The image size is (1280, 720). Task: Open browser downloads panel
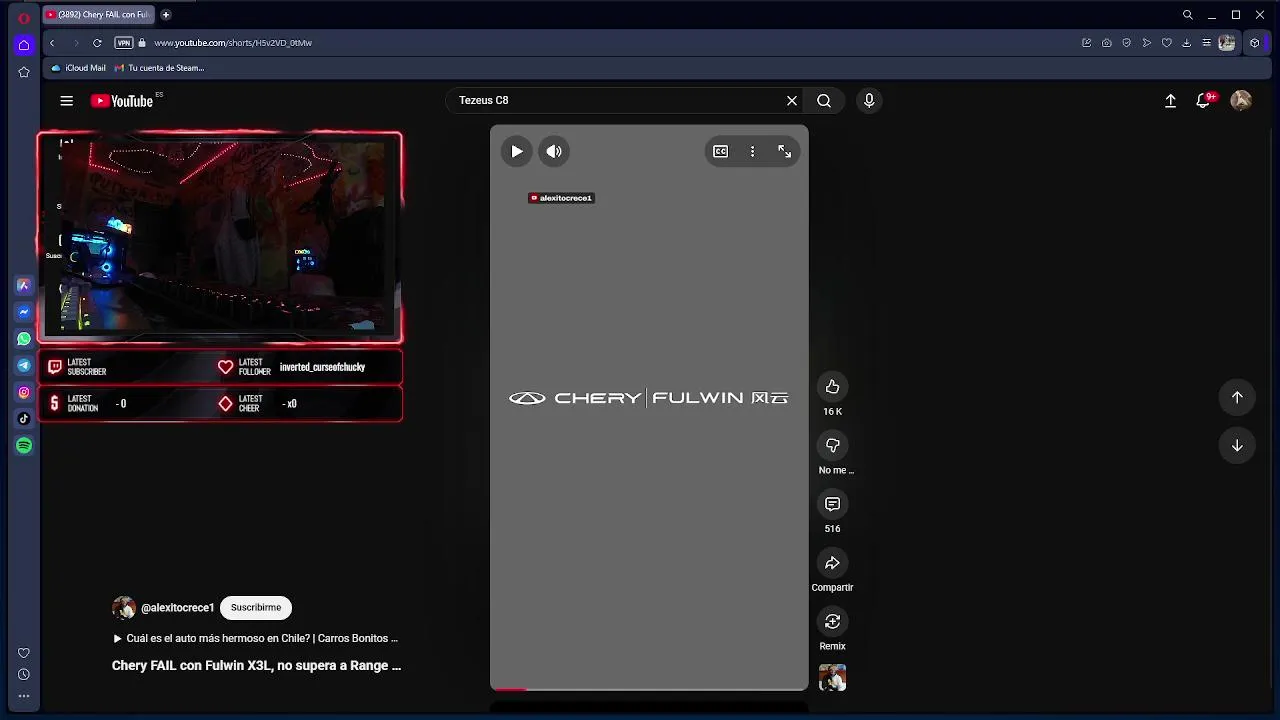pyautogui.click(x=1186, y=43)
